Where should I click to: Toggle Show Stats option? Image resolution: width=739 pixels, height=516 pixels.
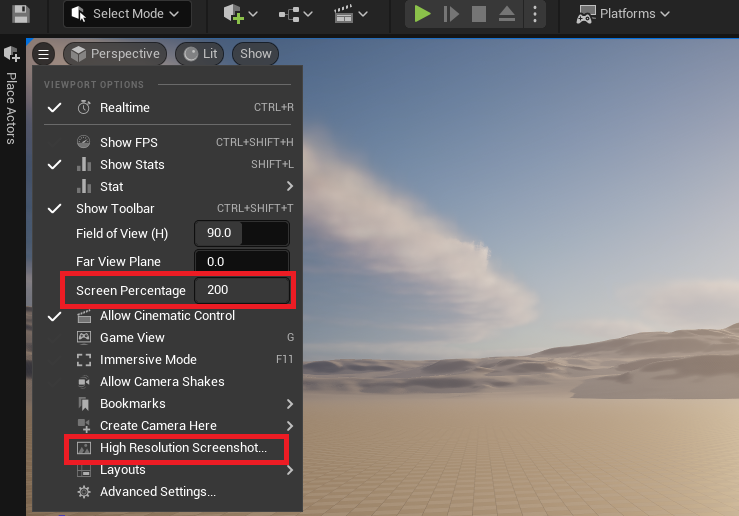click(x=167, y=164)
